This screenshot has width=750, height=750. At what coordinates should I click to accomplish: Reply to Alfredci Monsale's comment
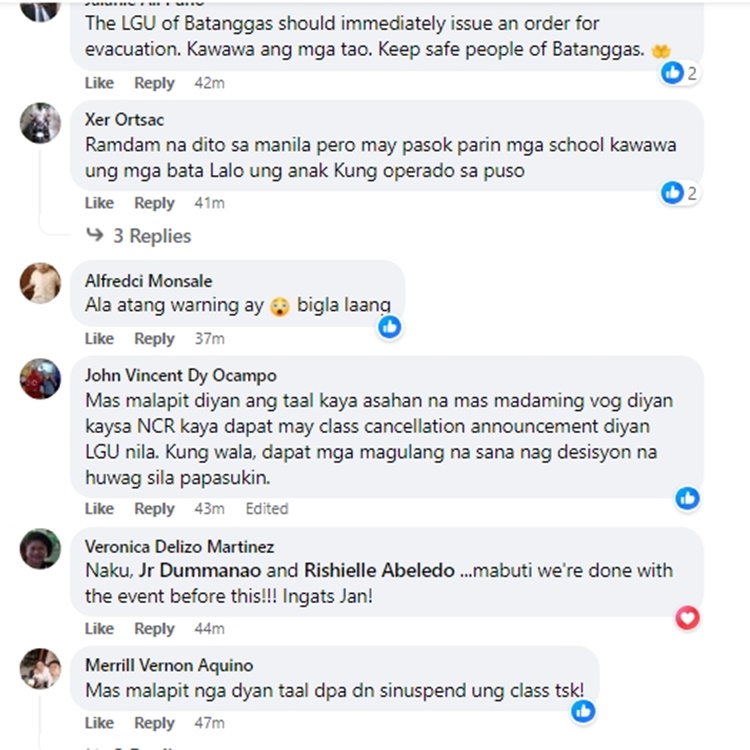pyautogui.click(x=154, y=338)
